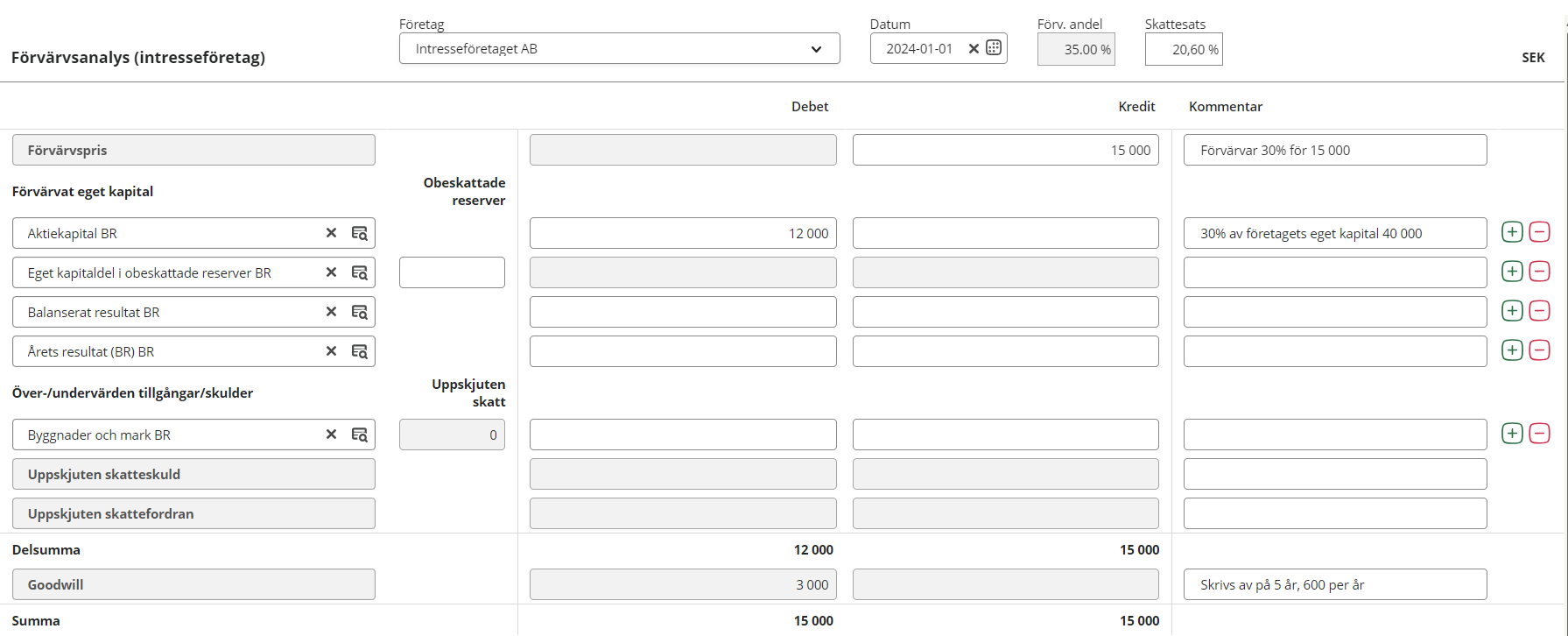Open the date picker calendar icon
Image resolution: width=1568 pixels, height=636 pixels.
coord(994,48)
